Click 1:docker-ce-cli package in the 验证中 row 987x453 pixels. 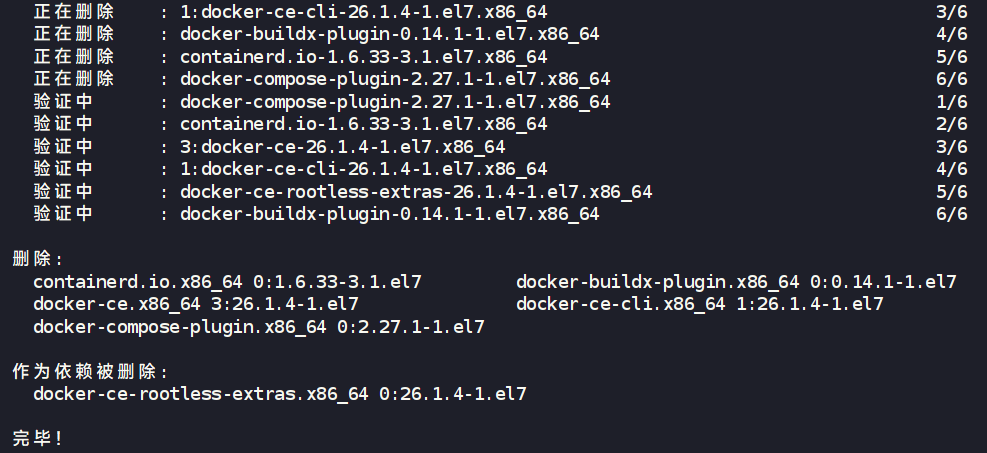363,169
